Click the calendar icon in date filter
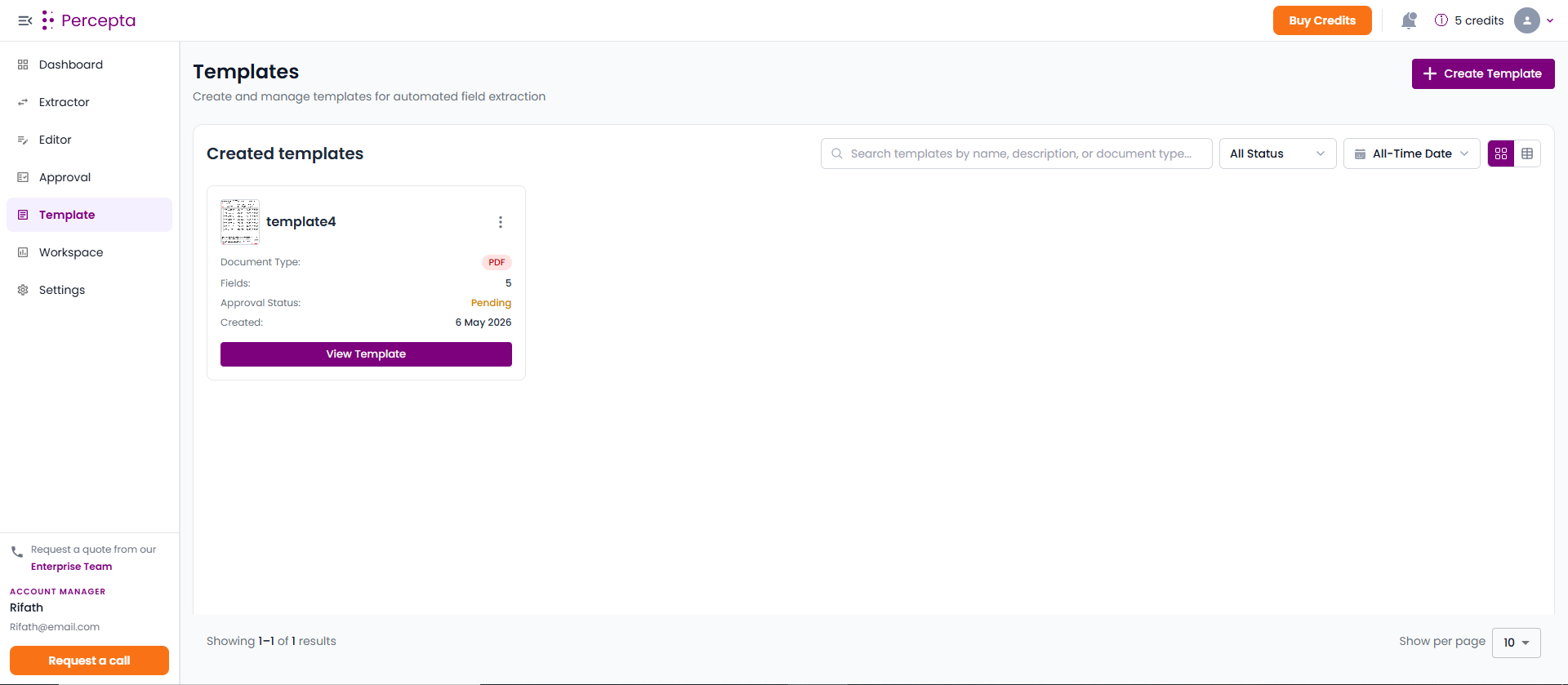 tap(1360, 153)
